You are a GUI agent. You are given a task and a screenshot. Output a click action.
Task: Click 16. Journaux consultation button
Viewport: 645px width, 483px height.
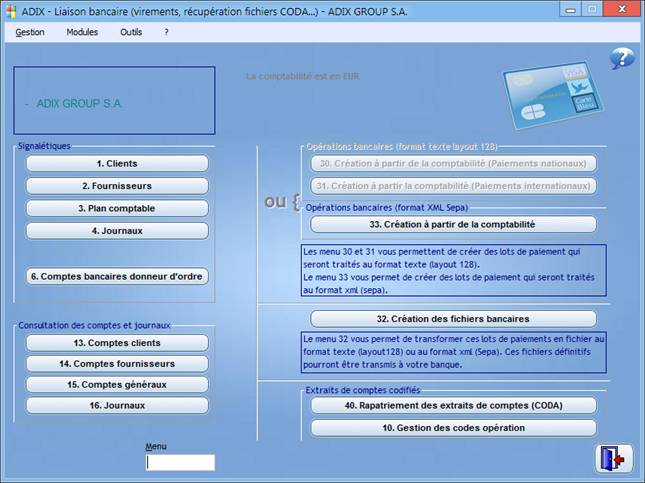click(117, 405)
